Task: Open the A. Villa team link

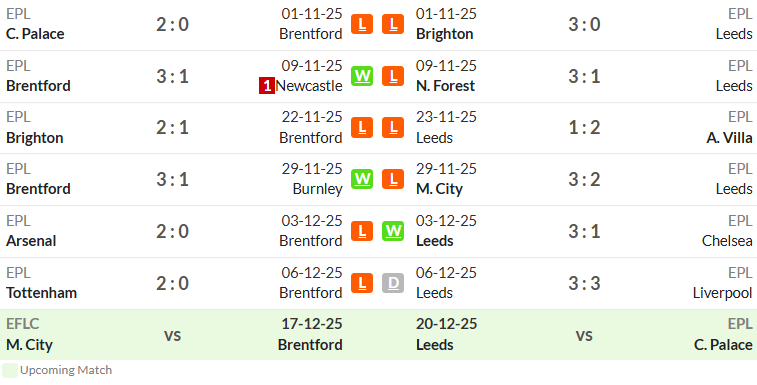Action: pos(729,138)
